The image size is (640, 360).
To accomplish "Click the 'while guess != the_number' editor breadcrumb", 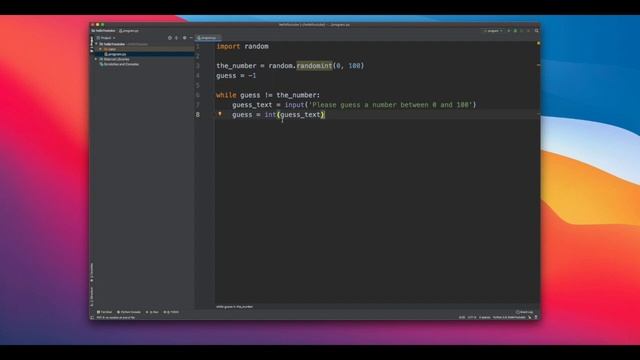I will coord(234,307).
